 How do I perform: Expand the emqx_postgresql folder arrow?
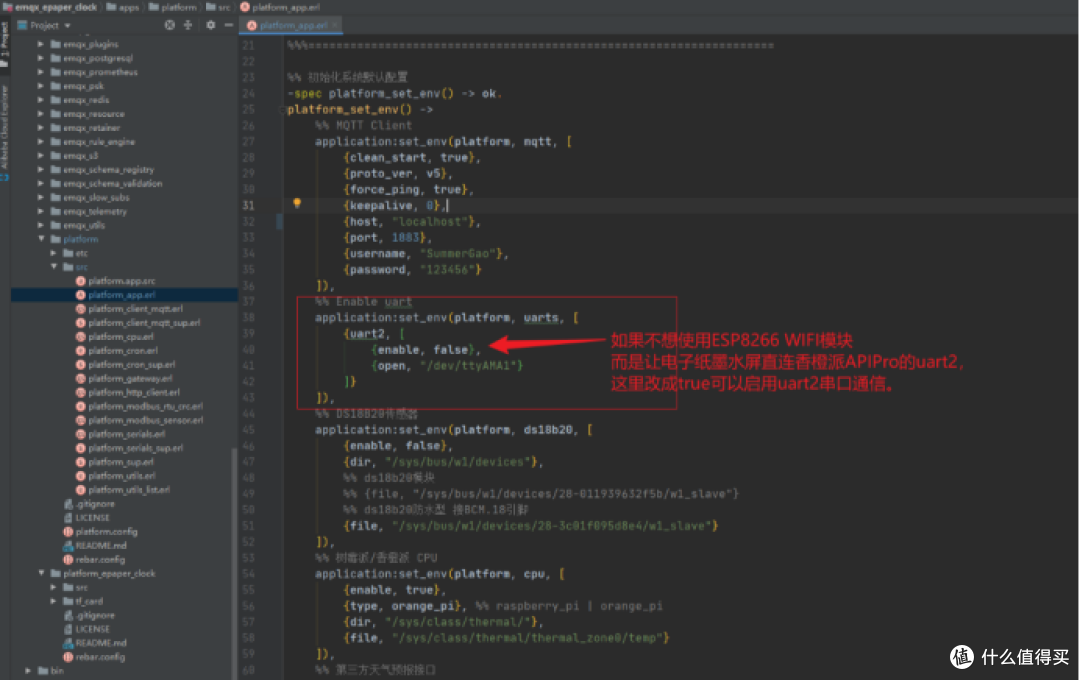pos(41,58)
